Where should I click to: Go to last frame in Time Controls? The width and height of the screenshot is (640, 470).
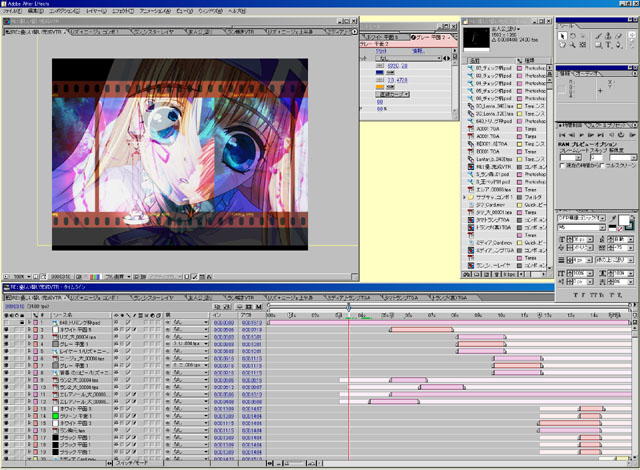(600, 135)
